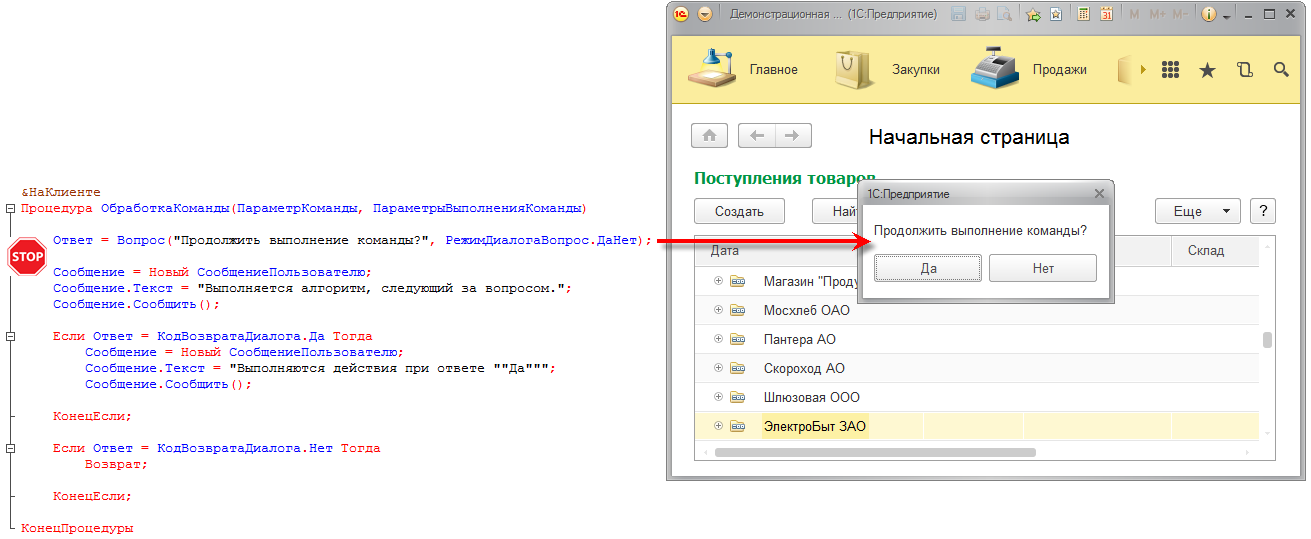The width and height of the screenshot is (1311, 539).
Task: Click the vertical scrollbar thumb of the list
Action: click(1267, 340)
